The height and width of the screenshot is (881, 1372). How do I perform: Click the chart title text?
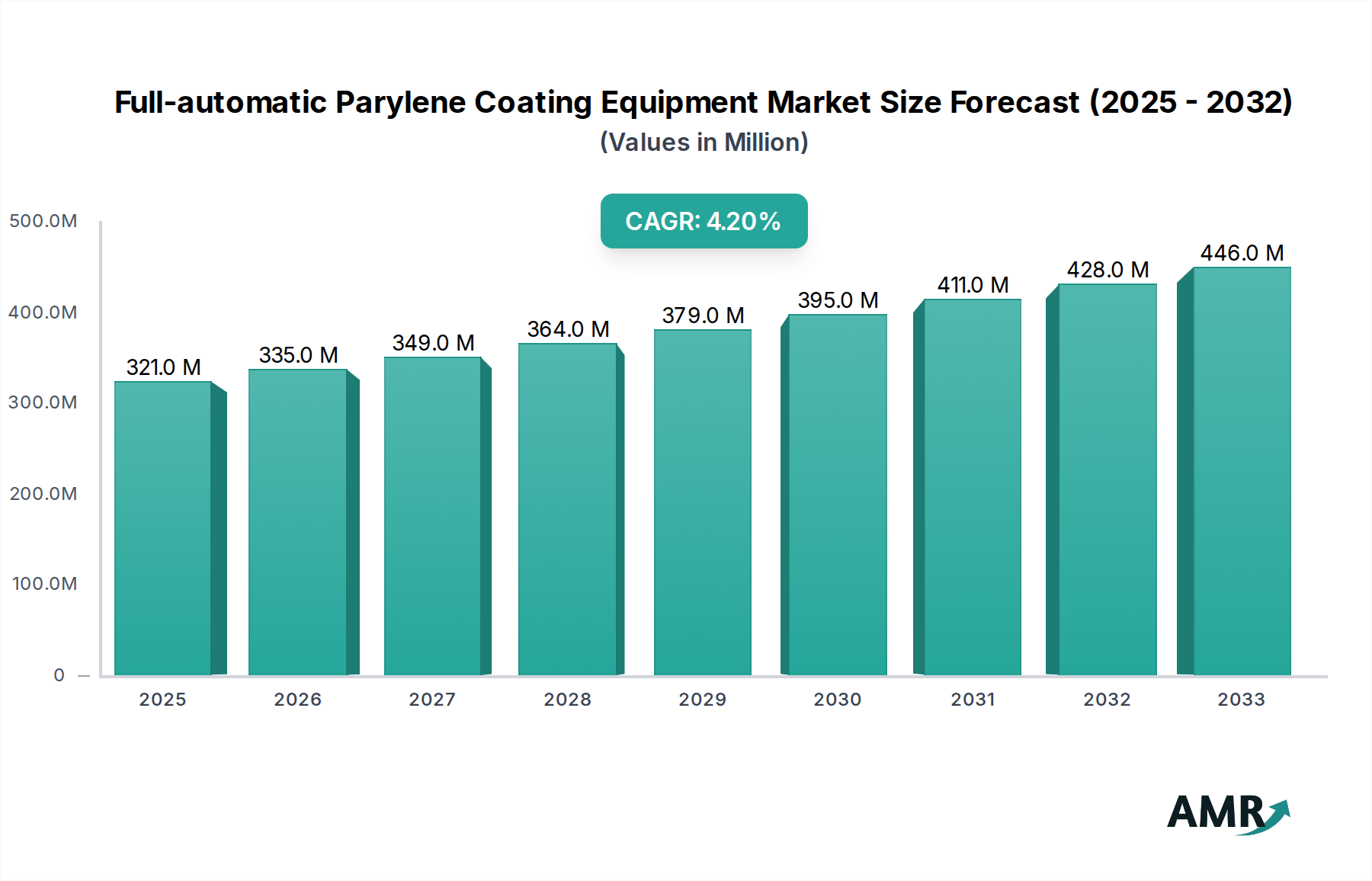click(x=703, y=102)
